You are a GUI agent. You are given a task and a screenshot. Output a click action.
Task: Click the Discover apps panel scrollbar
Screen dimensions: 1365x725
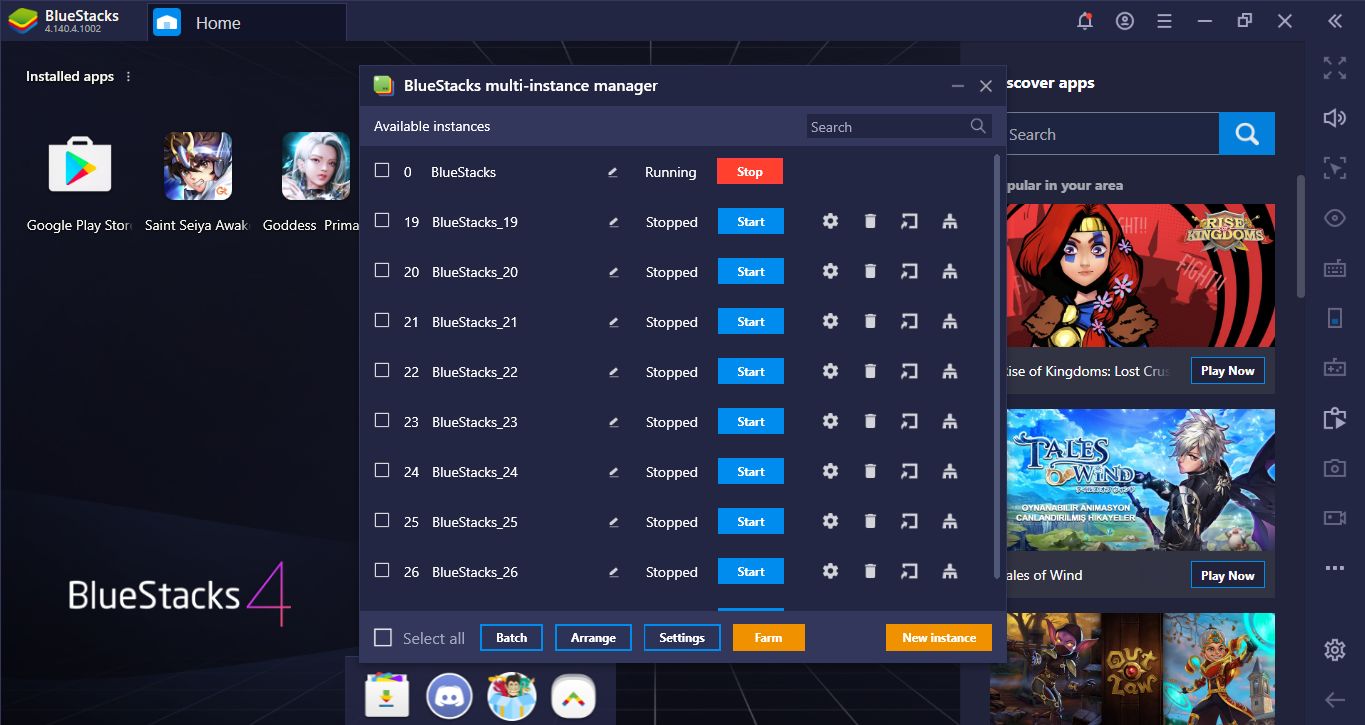click(x=1301, y=236)
